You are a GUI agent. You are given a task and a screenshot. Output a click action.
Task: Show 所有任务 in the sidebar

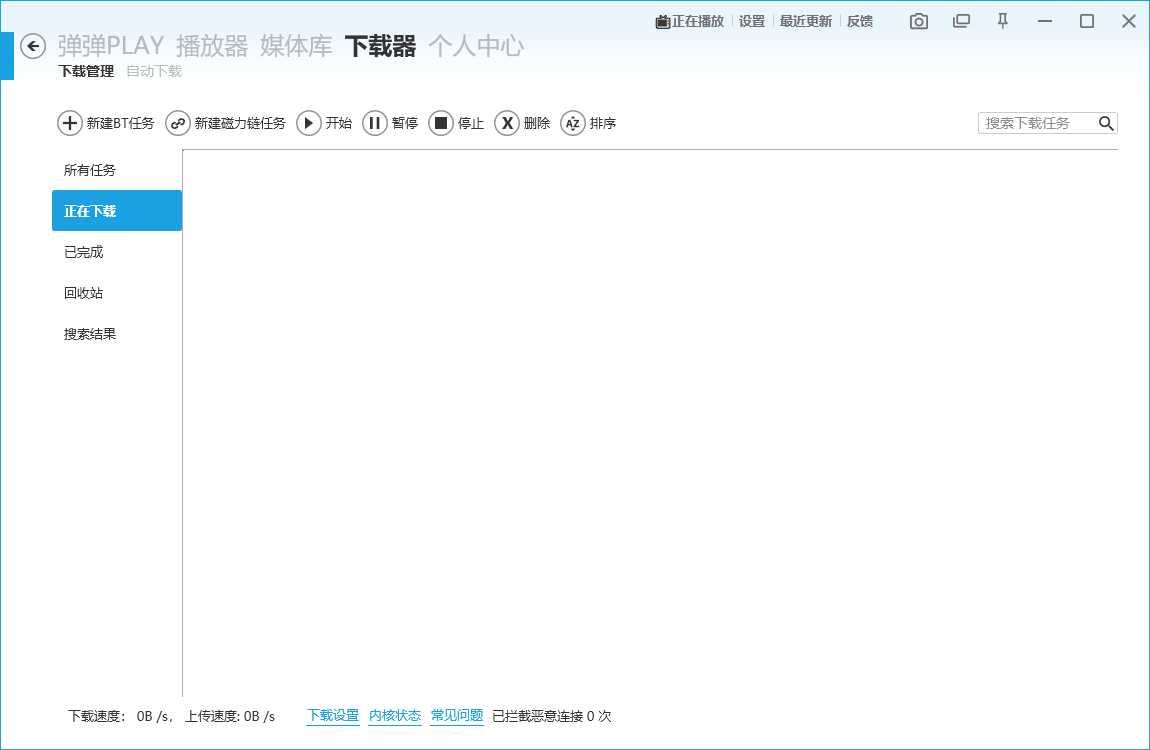tap(117, 170)
